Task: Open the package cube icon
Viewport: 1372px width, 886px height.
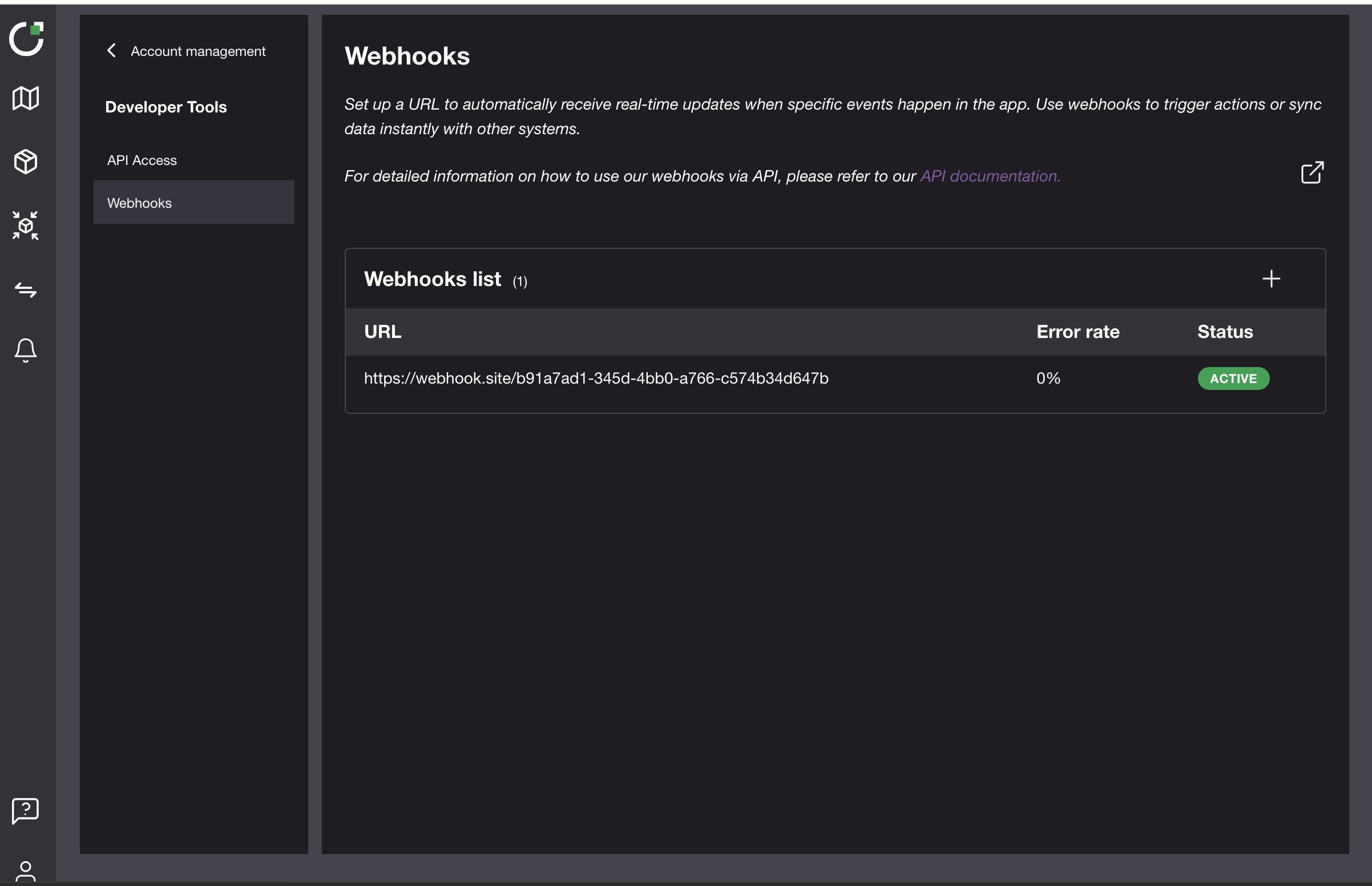Action: point(26,162)
